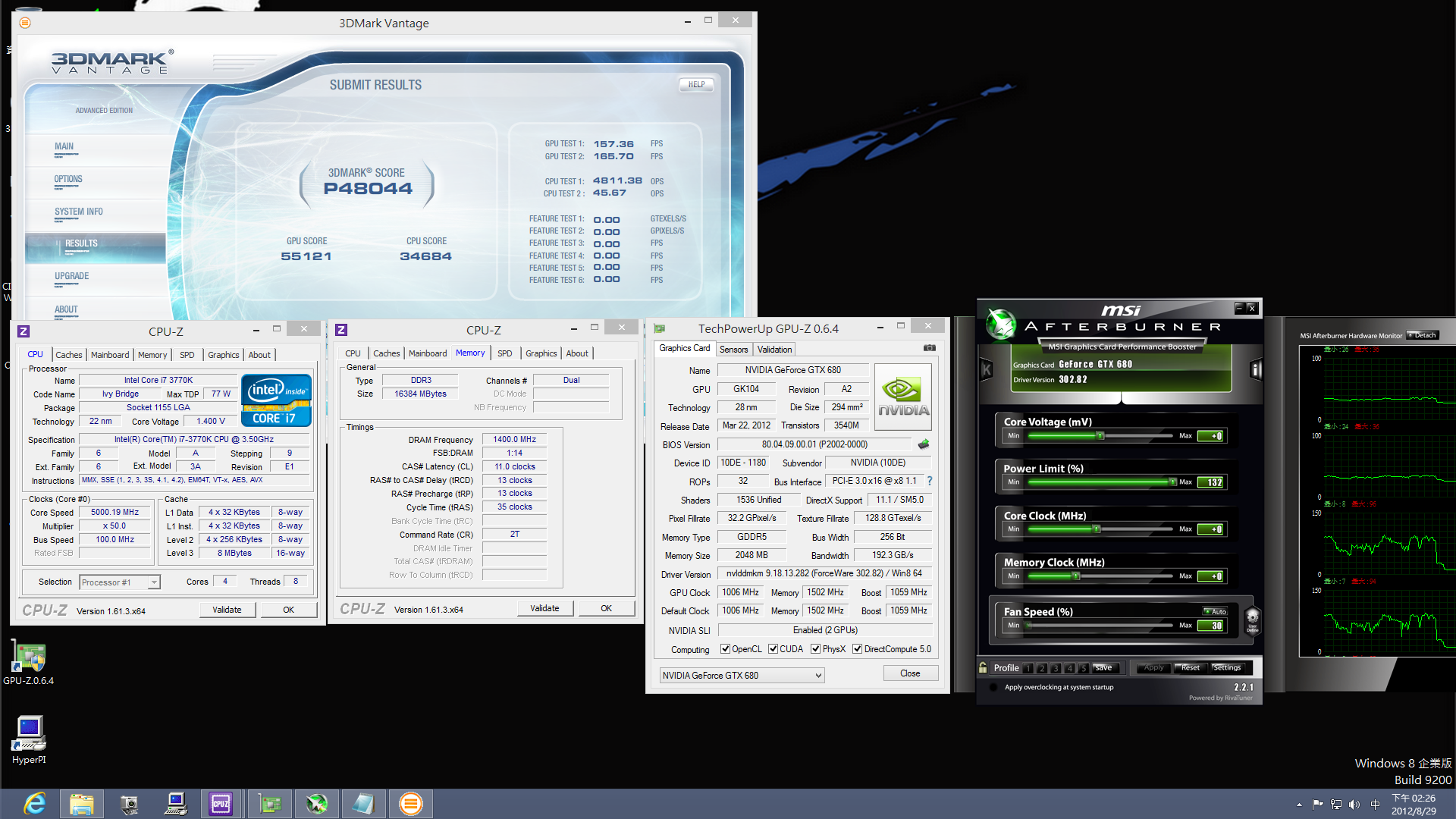Click GPU-Z camera screenshot icon
The height and width of the screenshot is (819, 1456).
(929, 348)
